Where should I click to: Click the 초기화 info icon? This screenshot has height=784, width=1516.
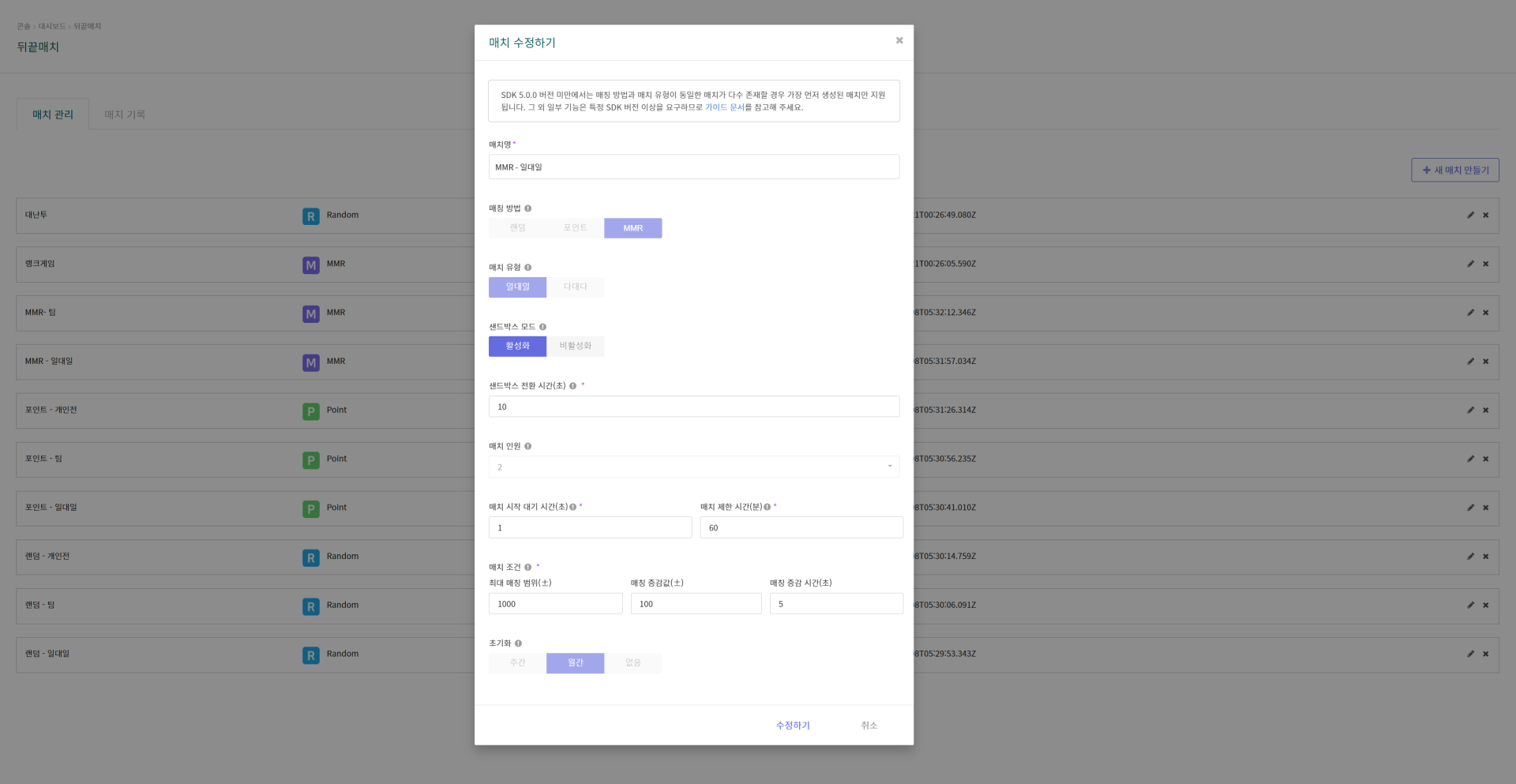pos(518,643)
